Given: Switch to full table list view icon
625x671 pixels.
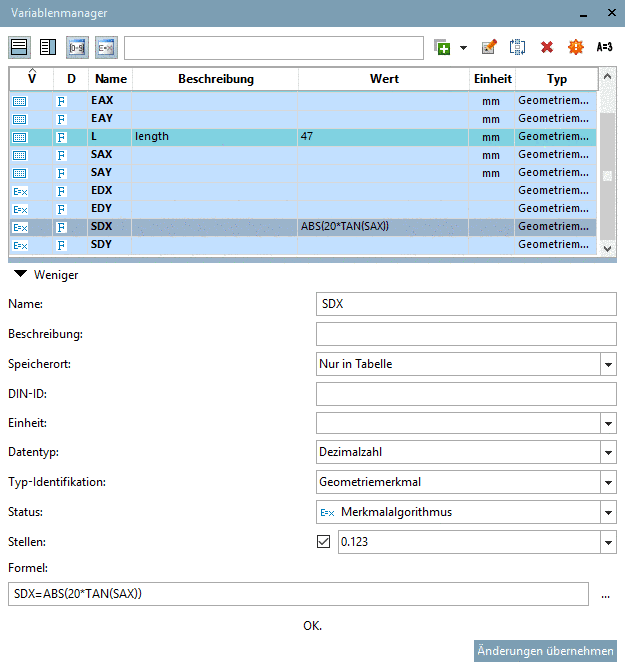Looking at the screenshot, I should tap(19, 47).
